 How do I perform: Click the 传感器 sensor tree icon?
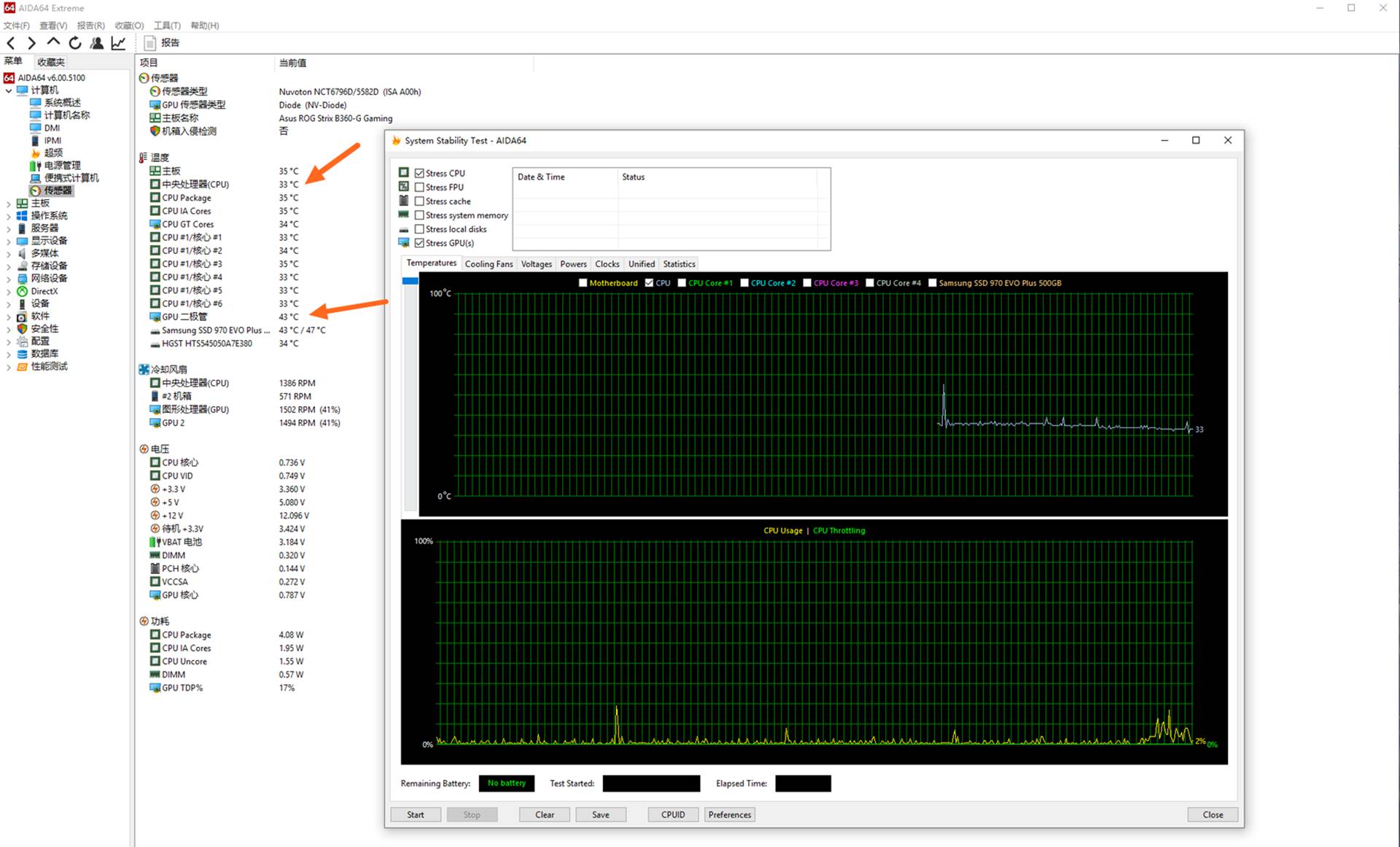click(36, 190)
